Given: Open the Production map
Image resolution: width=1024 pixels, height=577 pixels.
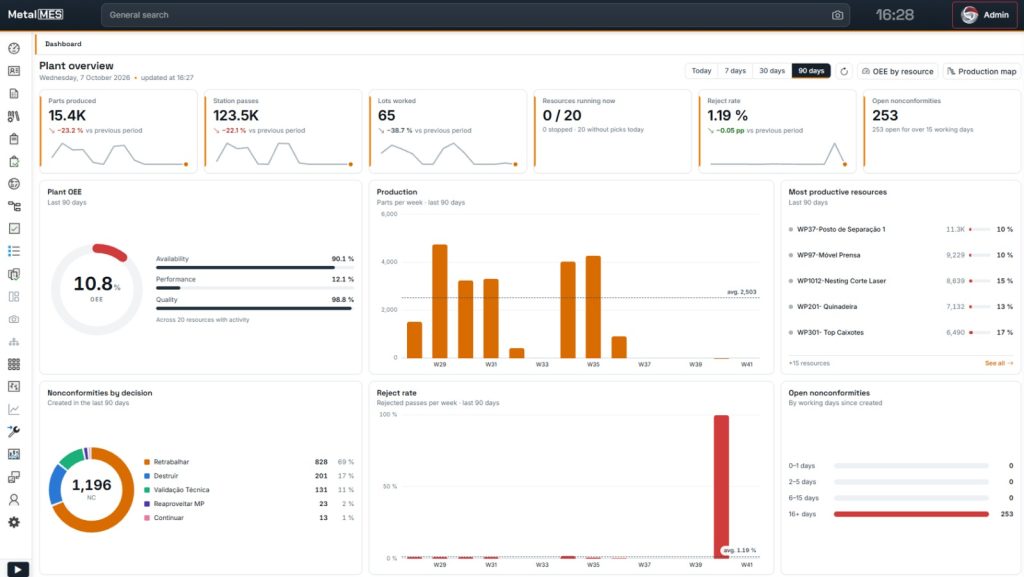Looking at the screenshot, I should coord(982,71).
